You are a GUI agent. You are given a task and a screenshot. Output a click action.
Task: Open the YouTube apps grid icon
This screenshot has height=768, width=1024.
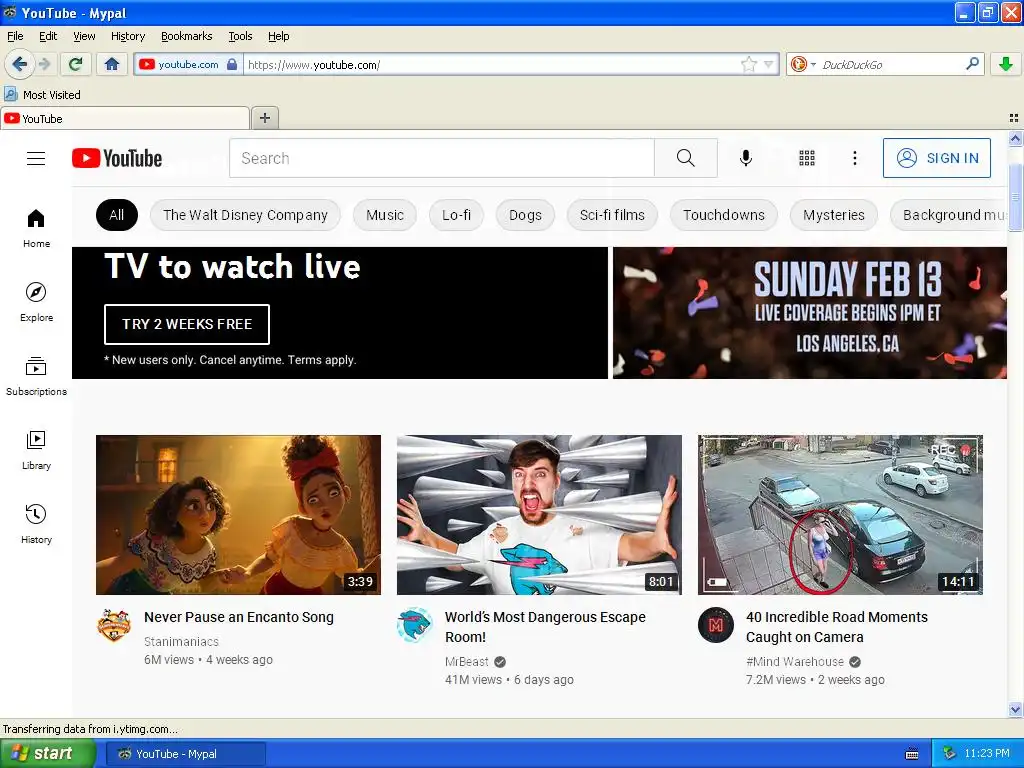coord(807,158)
